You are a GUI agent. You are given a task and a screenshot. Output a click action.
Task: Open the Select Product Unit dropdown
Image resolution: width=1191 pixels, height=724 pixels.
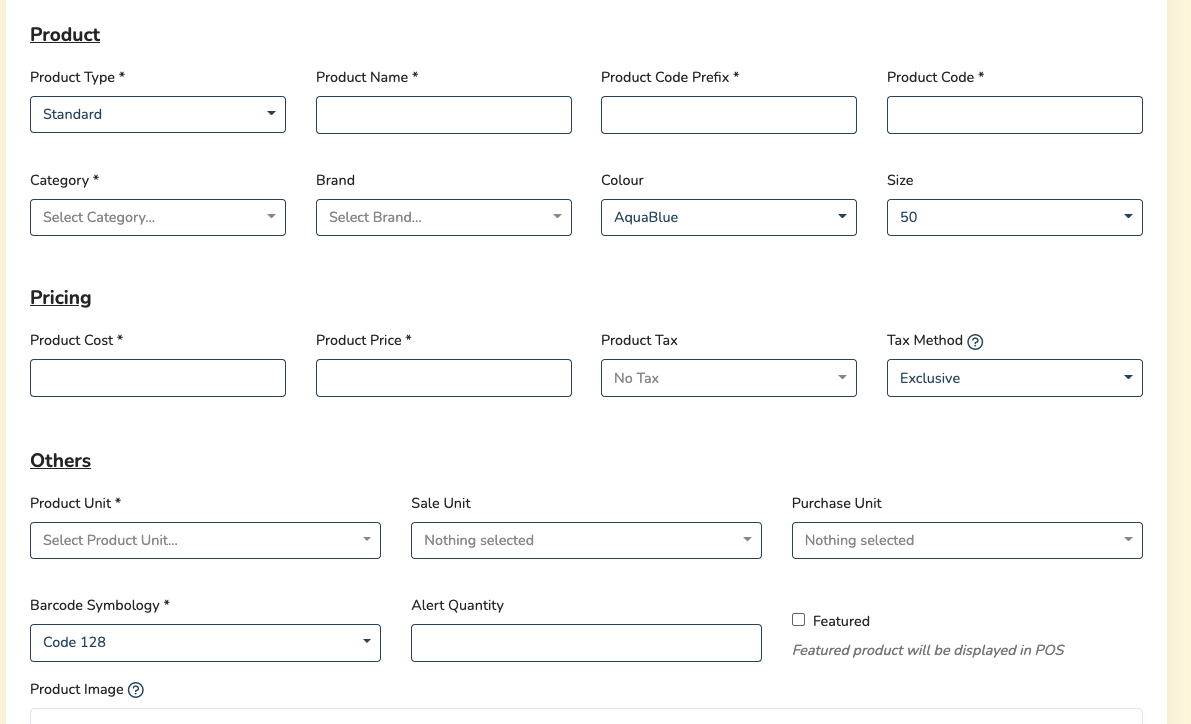pos(205,540)
